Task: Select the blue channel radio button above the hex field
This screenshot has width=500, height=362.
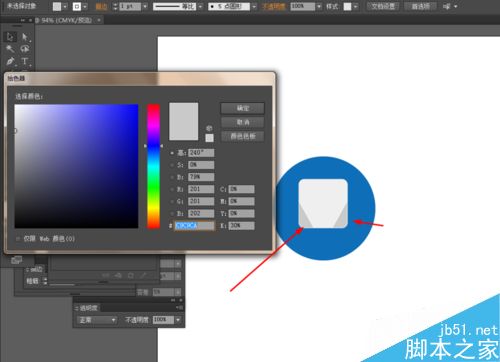Action: click(x=172, y=213)
